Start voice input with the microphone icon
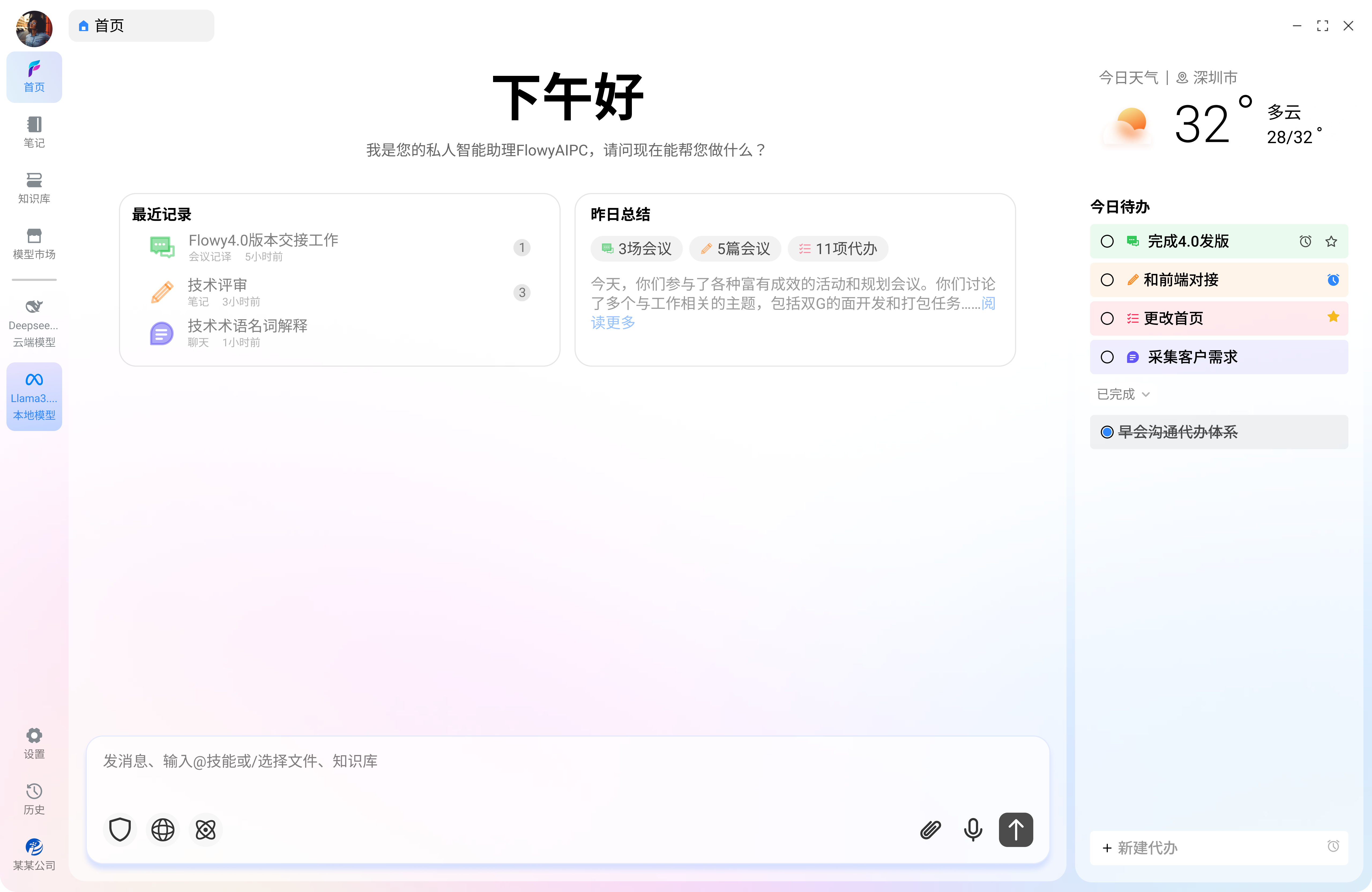The height and width of the screenshot is (892, 1372). pyautogui.click(x=972, y=830)
